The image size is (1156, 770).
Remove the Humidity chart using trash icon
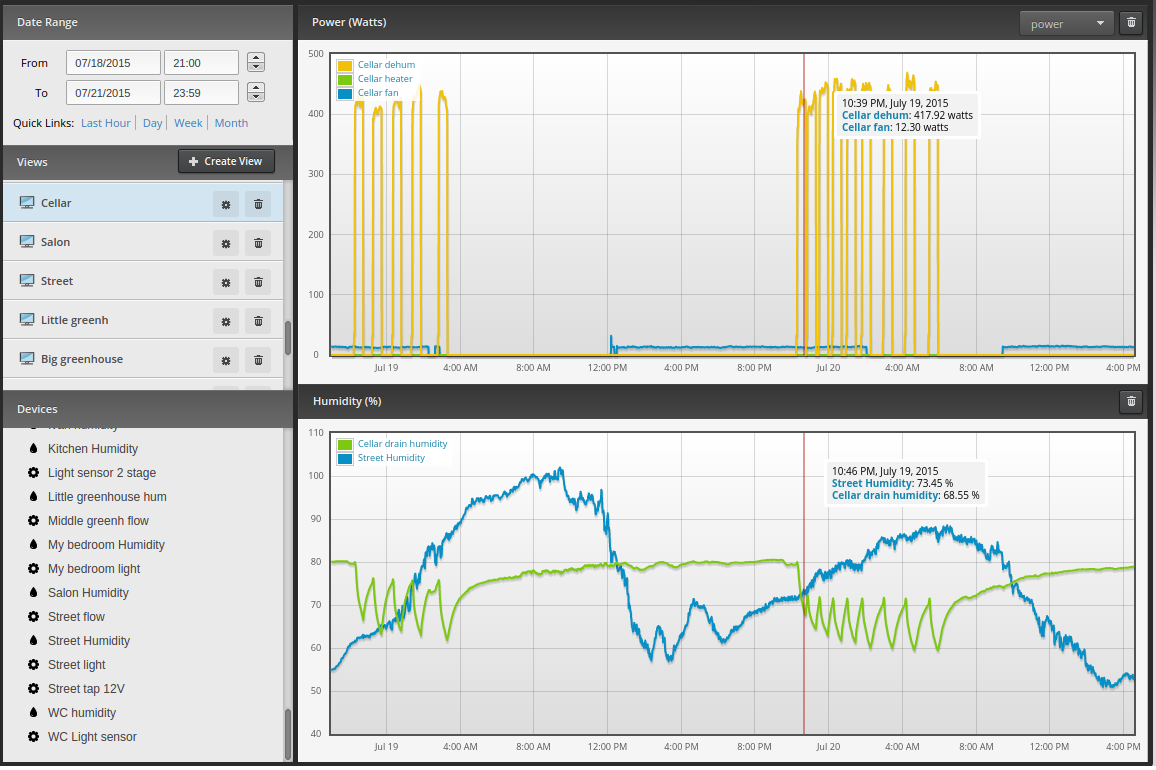1131,401
